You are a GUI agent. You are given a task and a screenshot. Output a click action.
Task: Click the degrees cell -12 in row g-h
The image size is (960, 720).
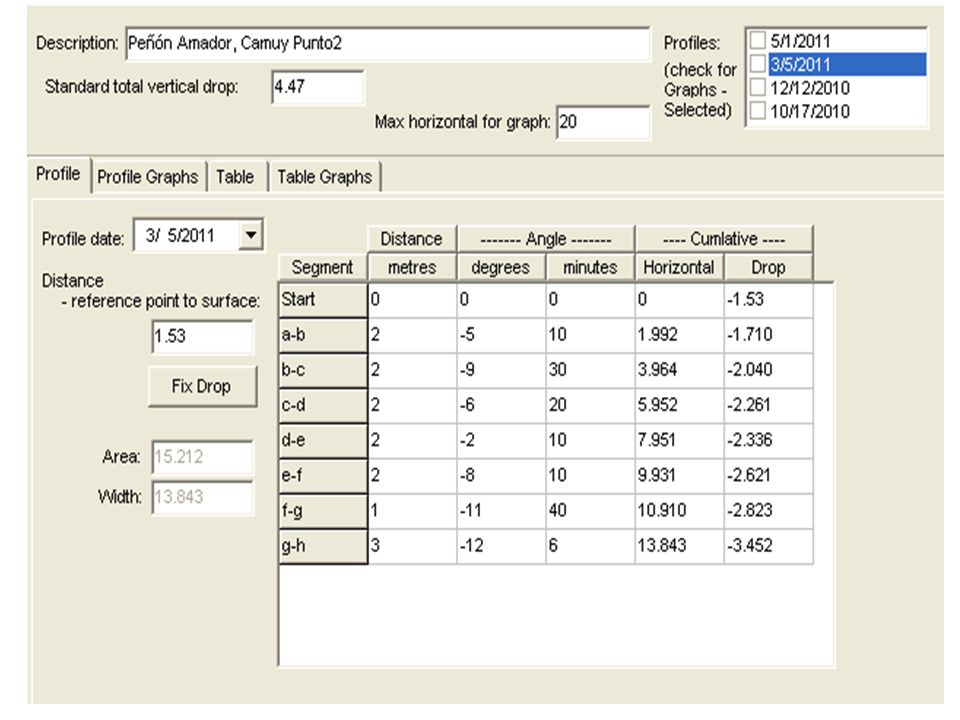click(501, 546)
